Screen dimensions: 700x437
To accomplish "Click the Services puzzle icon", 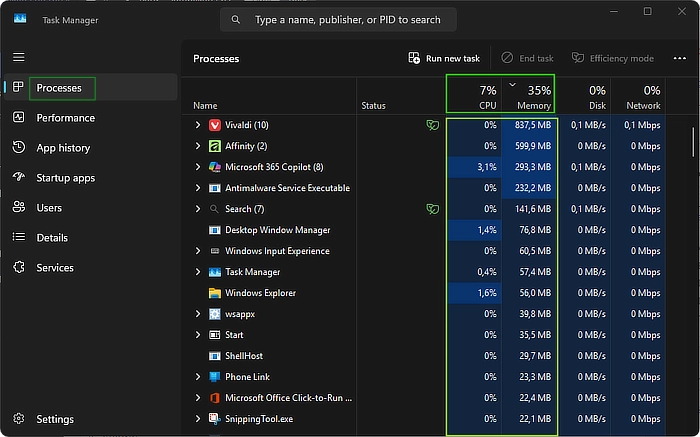I will tap(19, 267).
